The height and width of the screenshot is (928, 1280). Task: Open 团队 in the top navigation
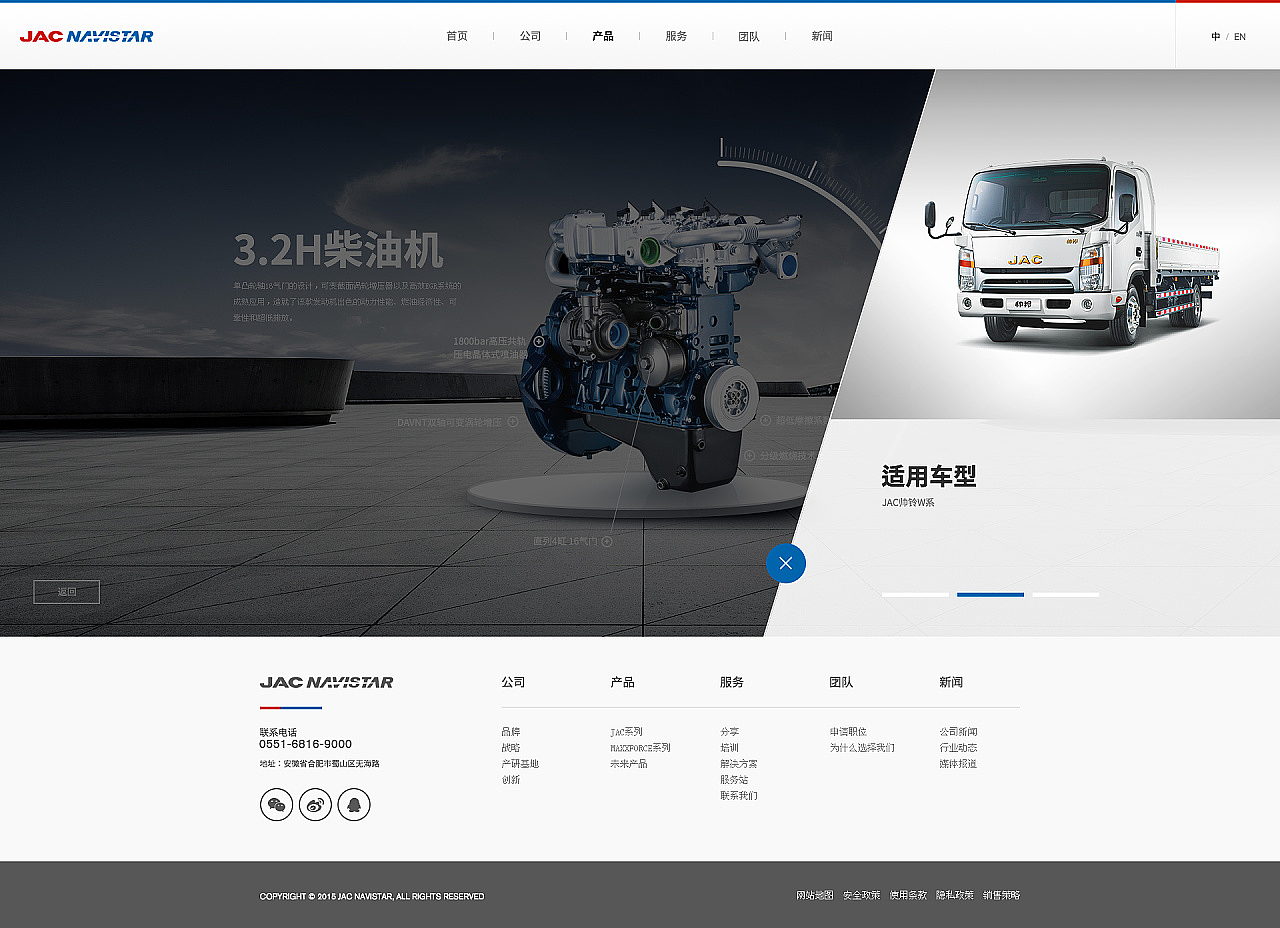pos(749,36)
